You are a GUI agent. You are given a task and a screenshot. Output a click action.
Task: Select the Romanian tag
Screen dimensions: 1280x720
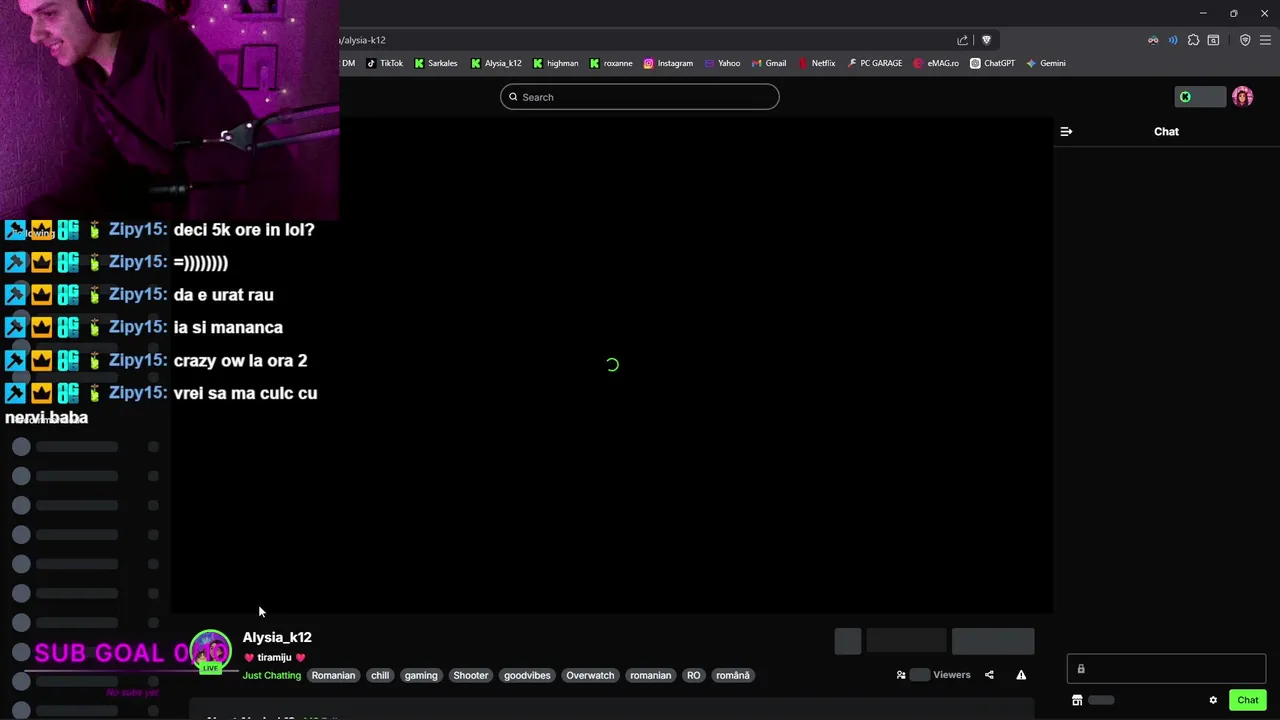click(x=333, y=675)
